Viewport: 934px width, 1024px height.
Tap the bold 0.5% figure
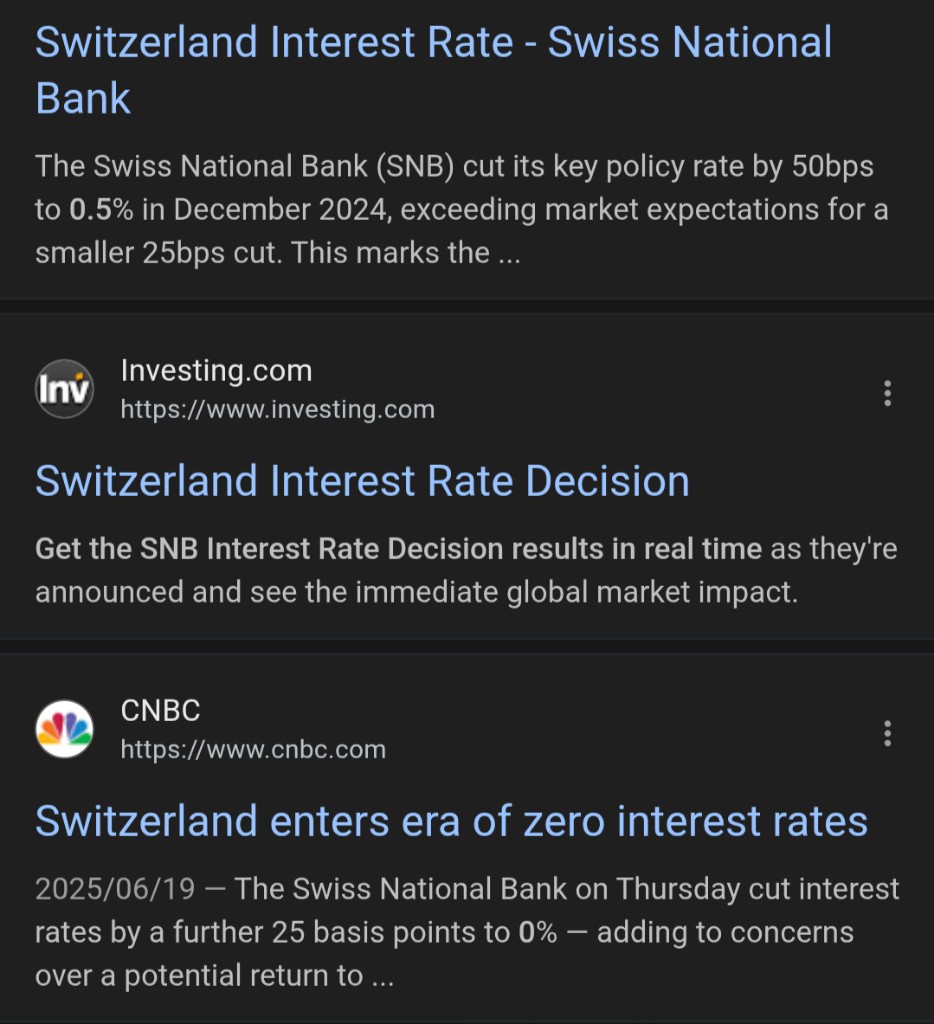101,210
